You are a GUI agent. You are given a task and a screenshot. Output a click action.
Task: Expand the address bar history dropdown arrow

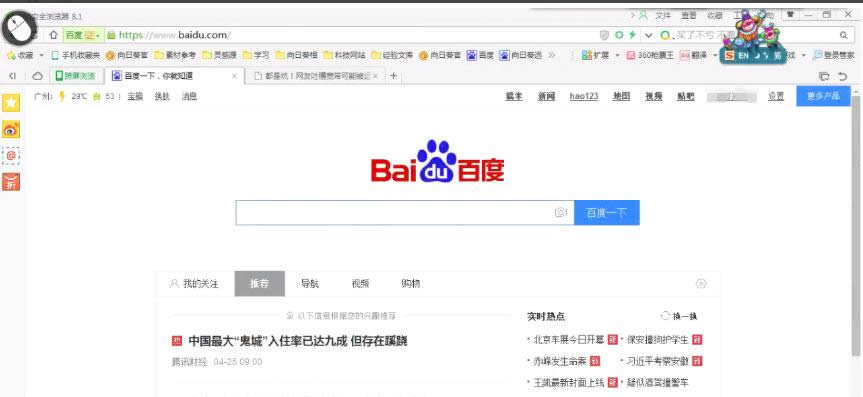(x=648, y=35)
